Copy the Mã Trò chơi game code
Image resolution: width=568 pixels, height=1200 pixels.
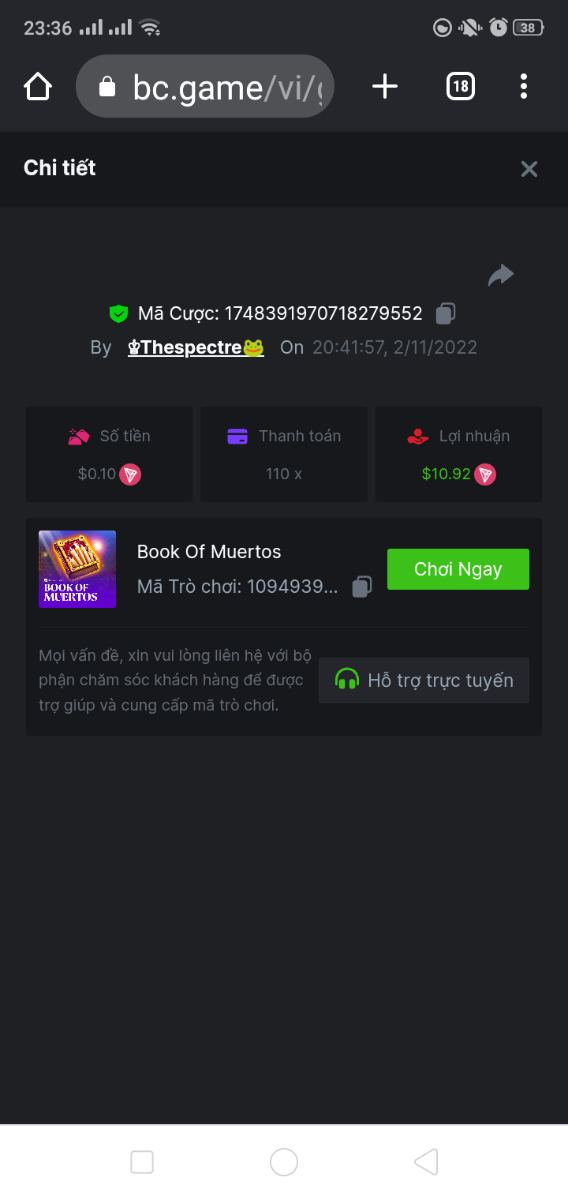(x=362, y=586)
